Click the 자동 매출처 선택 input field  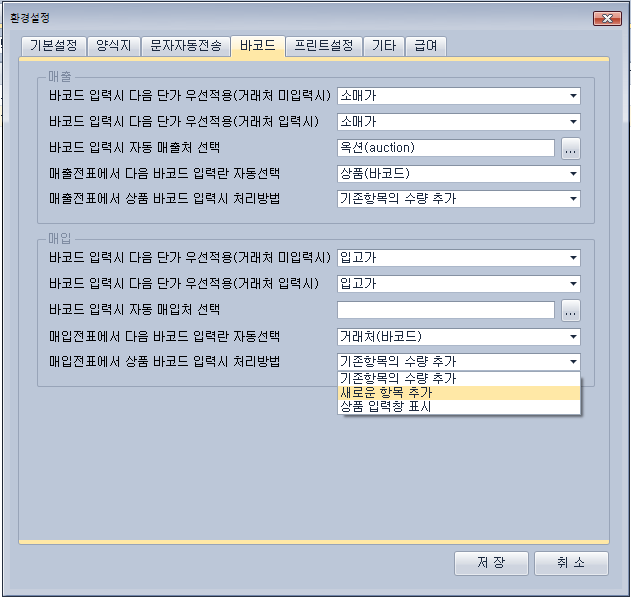coord(446,148)
